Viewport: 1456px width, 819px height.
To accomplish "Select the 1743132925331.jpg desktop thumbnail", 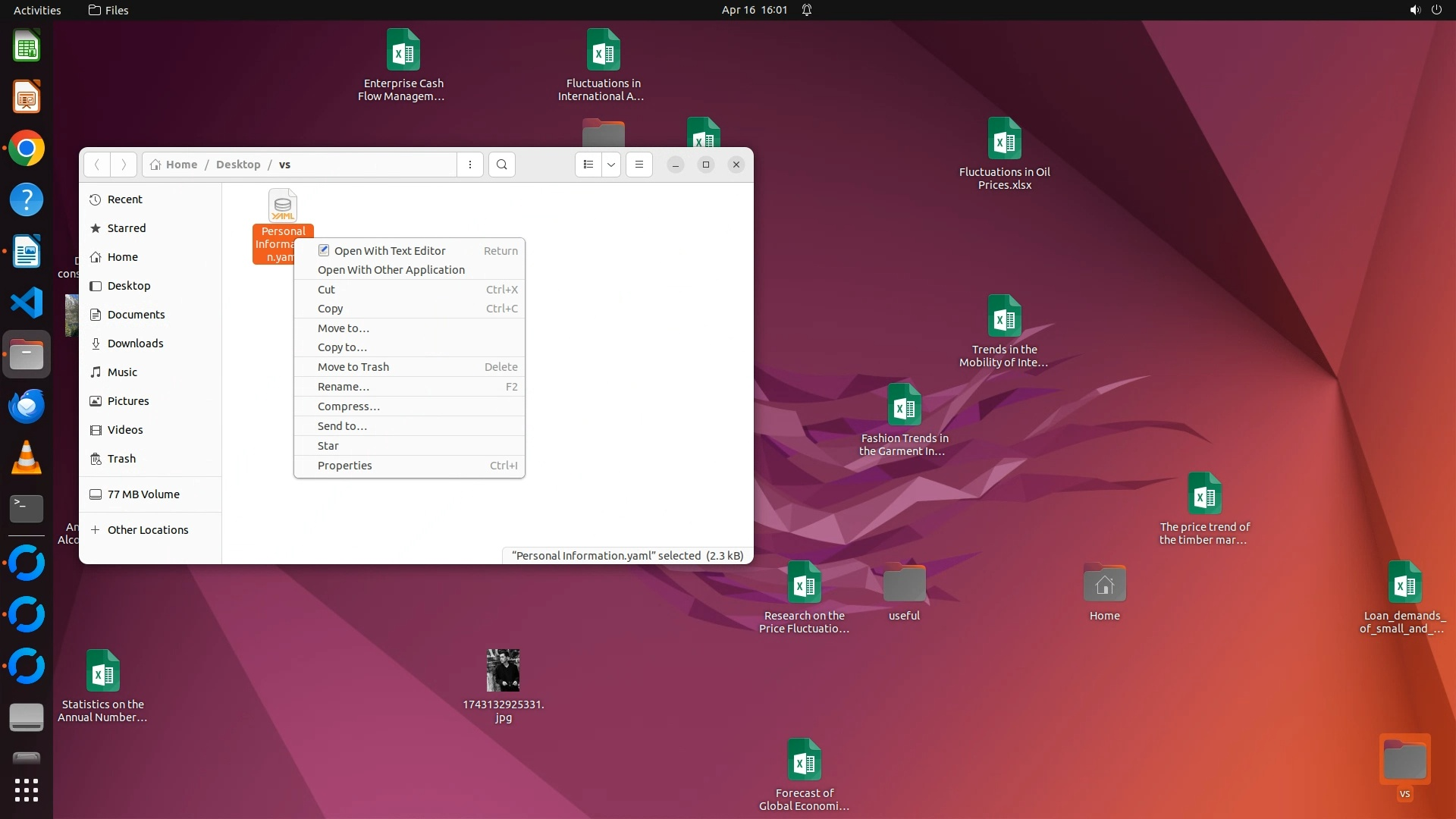I will click(503, 670).
